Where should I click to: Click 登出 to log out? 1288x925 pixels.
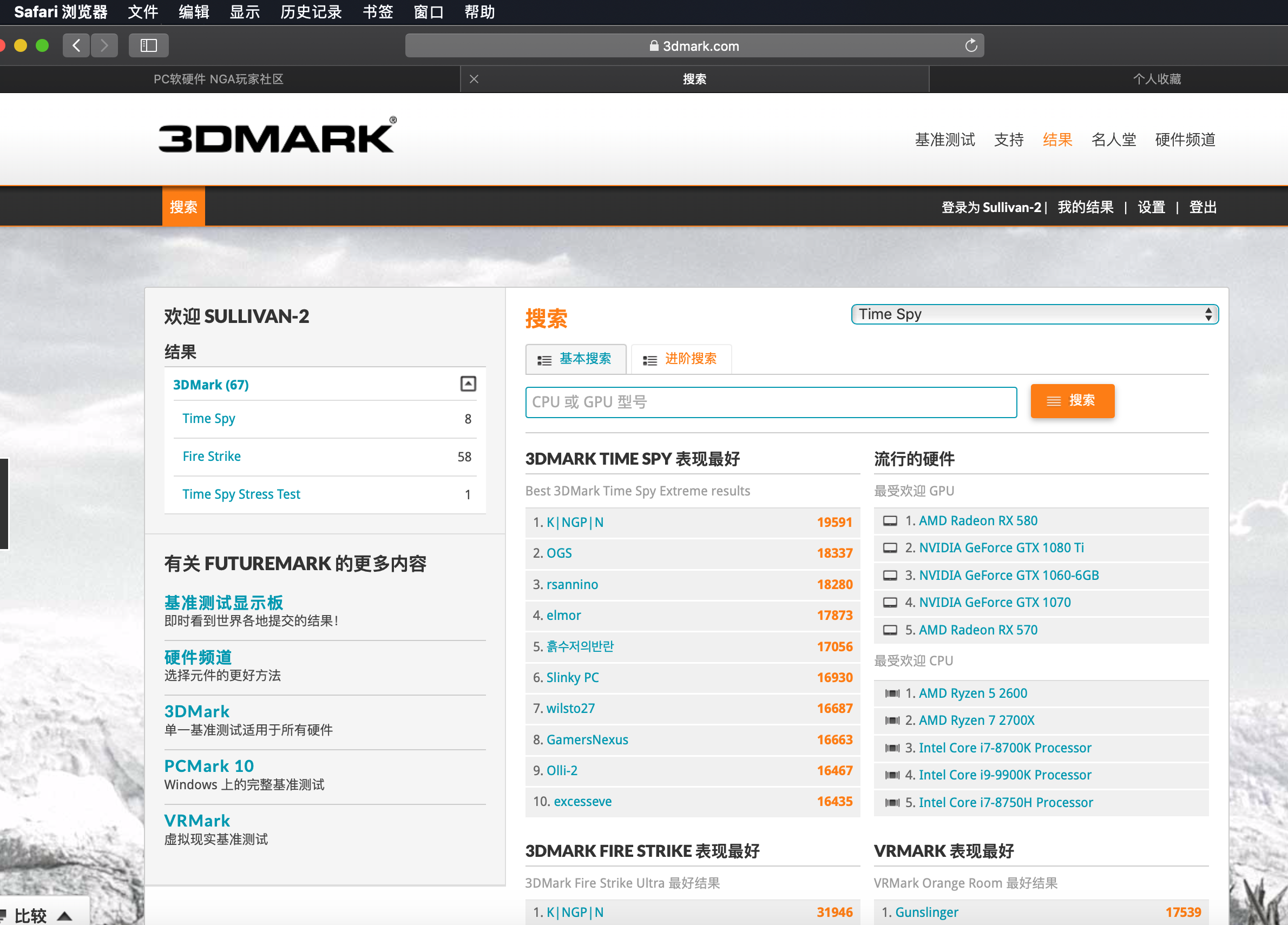coord(1202,207)
